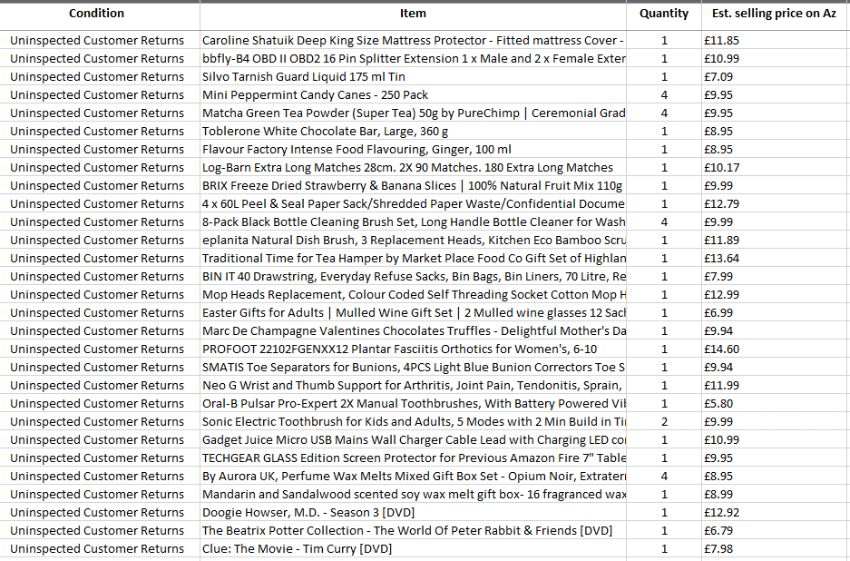
Task: Select Condition cell in Caroline Shatuik row
Action: point(100,41)
